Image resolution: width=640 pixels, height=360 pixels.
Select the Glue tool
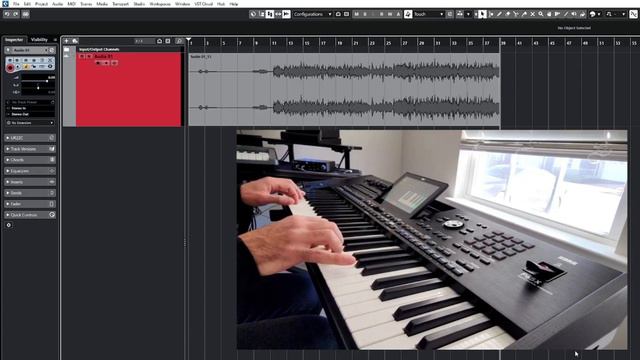(x=524, y=14)
